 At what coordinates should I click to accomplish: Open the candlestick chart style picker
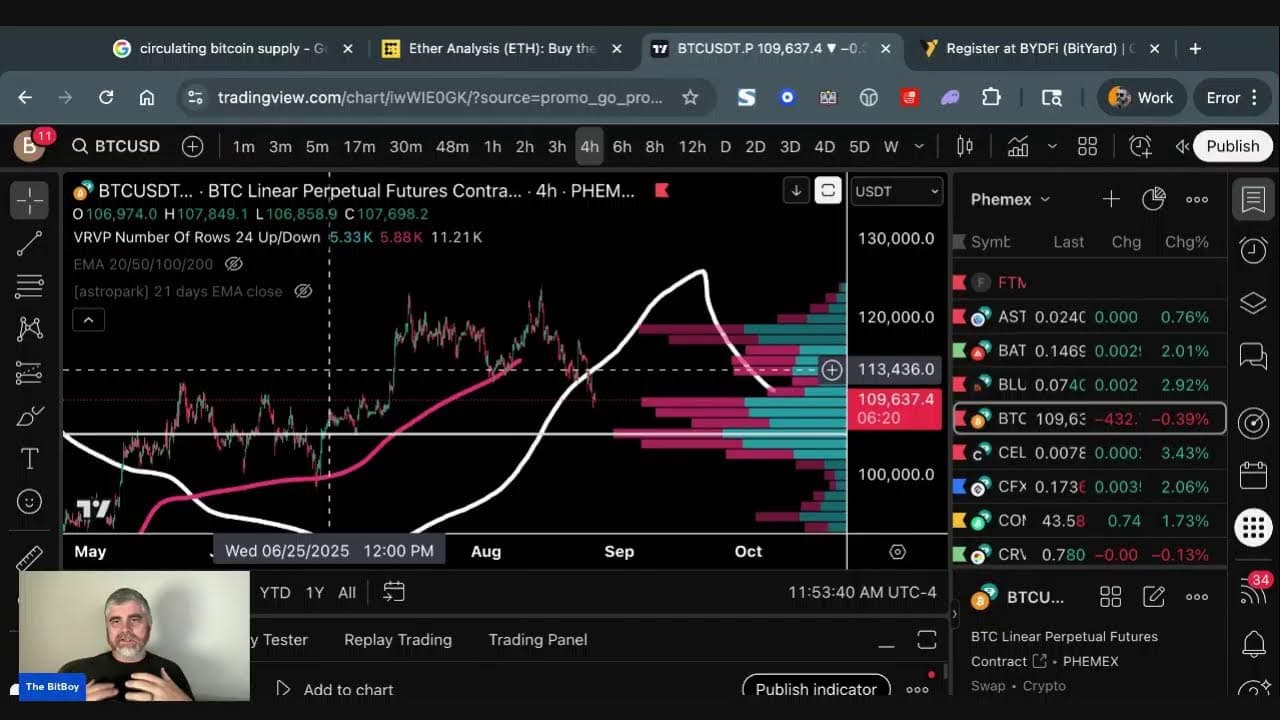[x=965, y=147]
